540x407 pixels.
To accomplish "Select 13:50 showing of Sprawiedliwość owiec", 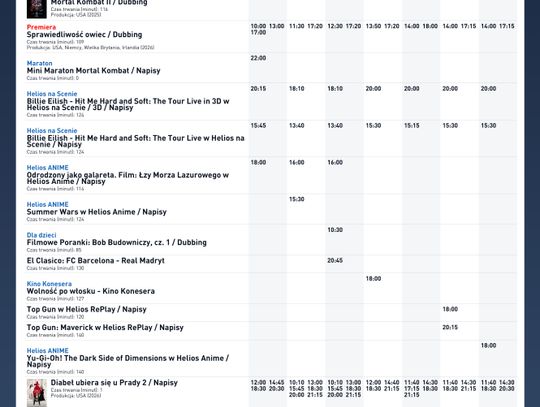I will click(x=373, y=26).
